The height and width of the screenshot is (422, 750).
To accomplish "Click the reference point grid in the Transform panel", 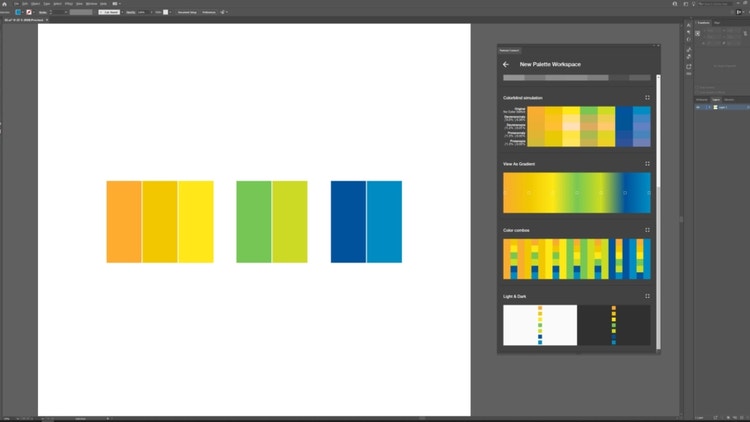I will tap(698, 33).
